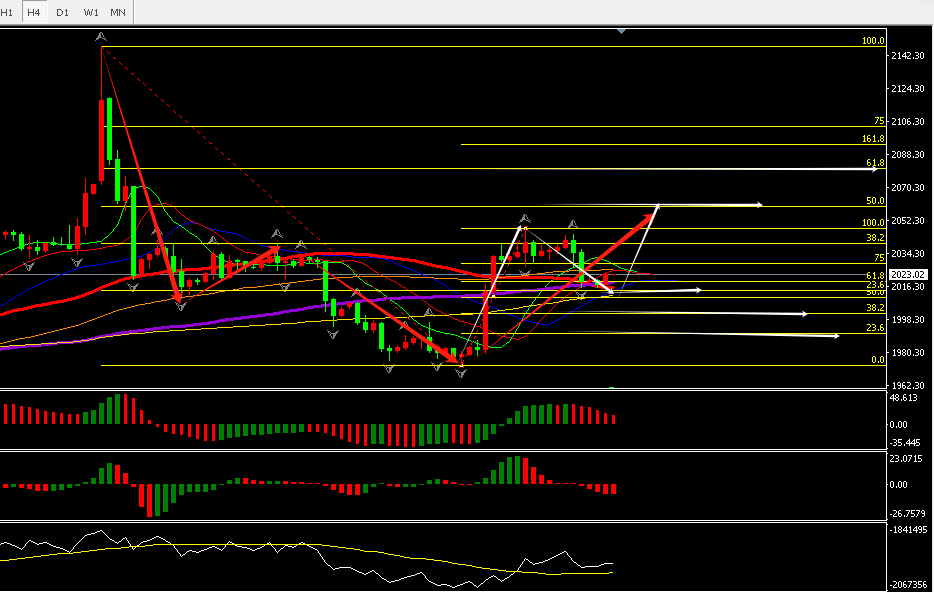Click the 2142.30 price on the axis
The height and width of the screenshot is (592, 934).
click(x=906, y=56)
